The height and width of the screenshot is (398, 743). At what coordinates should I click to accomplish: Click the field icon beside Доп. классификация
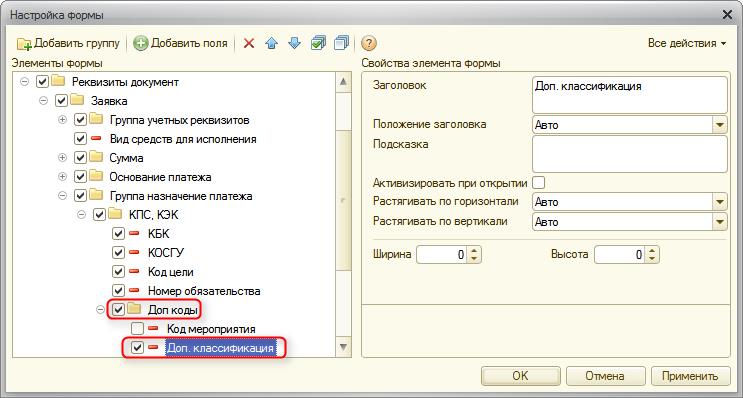click(153, 347)
